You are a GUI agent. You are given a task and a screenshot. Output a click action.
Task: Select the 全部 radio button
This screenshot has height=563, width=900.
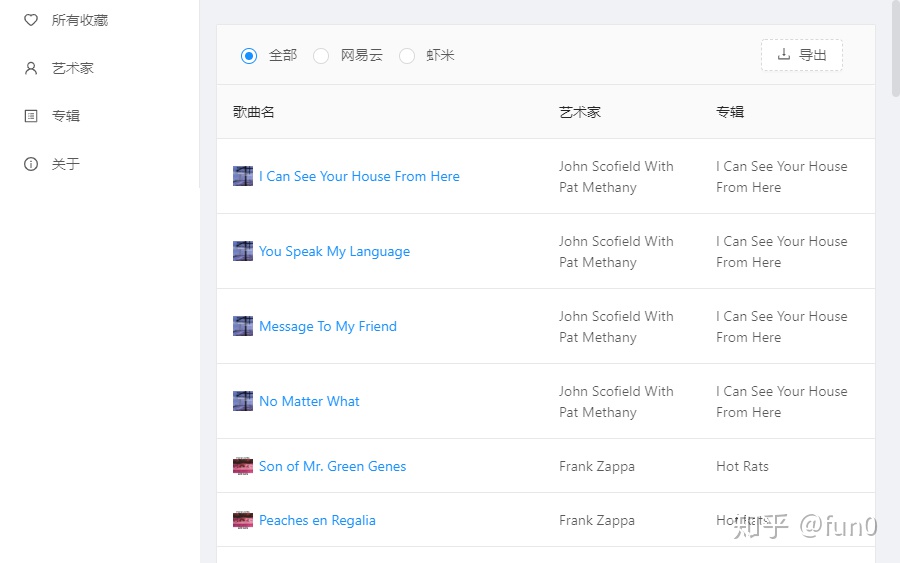pyautogui.click(x=249, y=56)
